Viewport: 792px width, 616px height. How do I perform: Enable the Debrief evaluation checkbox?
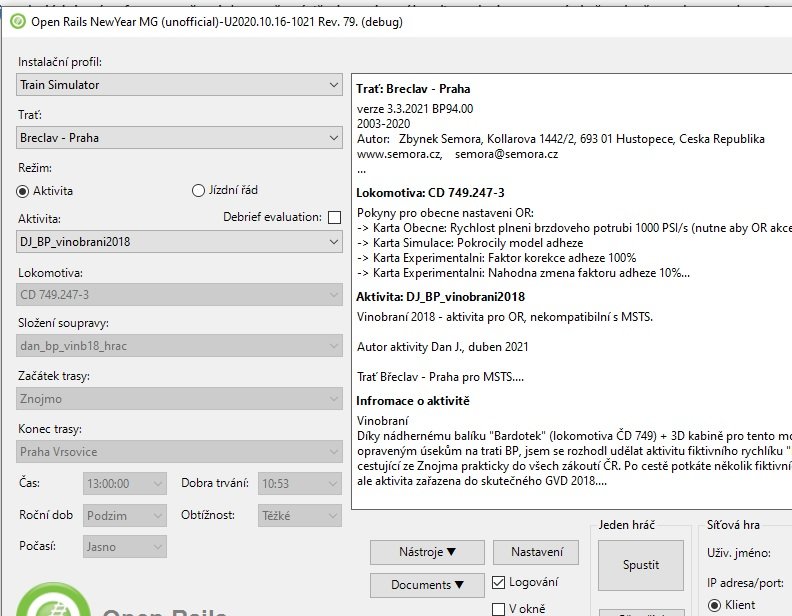coord(334,217)
